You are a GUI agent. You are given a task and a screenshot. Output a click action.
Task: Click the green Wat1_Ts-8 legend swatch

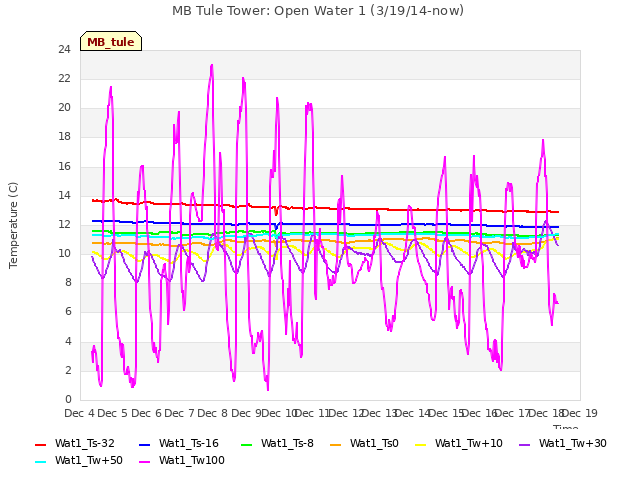tap(247, 444)
